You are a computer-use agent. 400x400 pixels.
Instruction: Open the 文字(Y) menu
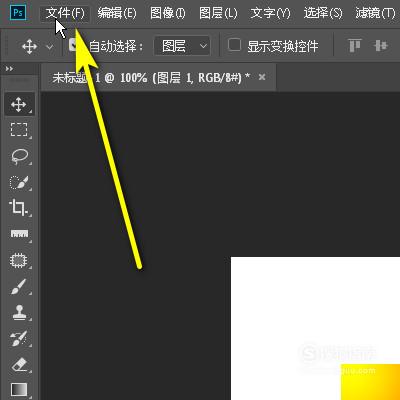pyautogui.click(x=270, y=14)
